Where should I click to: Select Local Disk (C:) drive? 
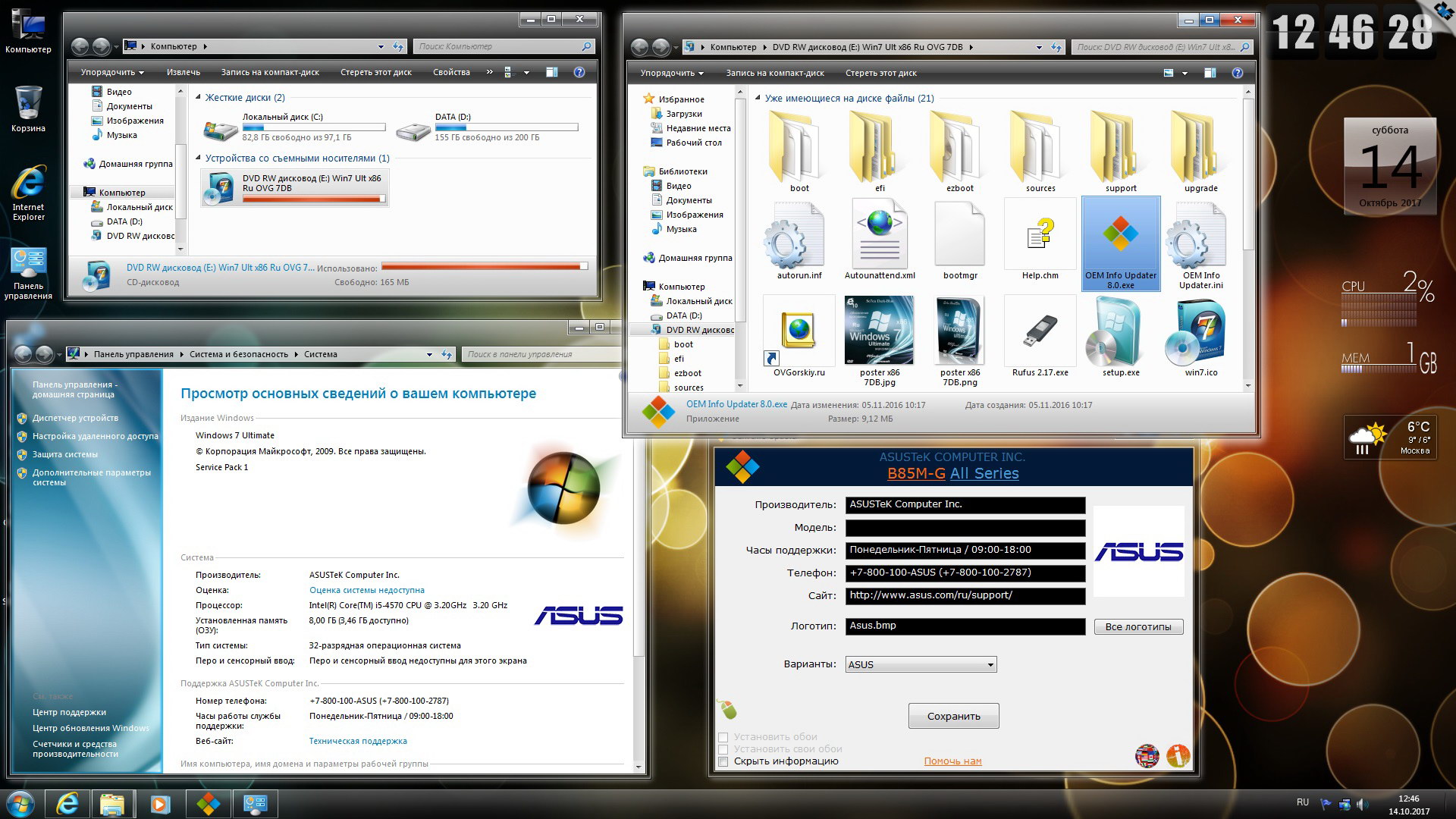294,127
